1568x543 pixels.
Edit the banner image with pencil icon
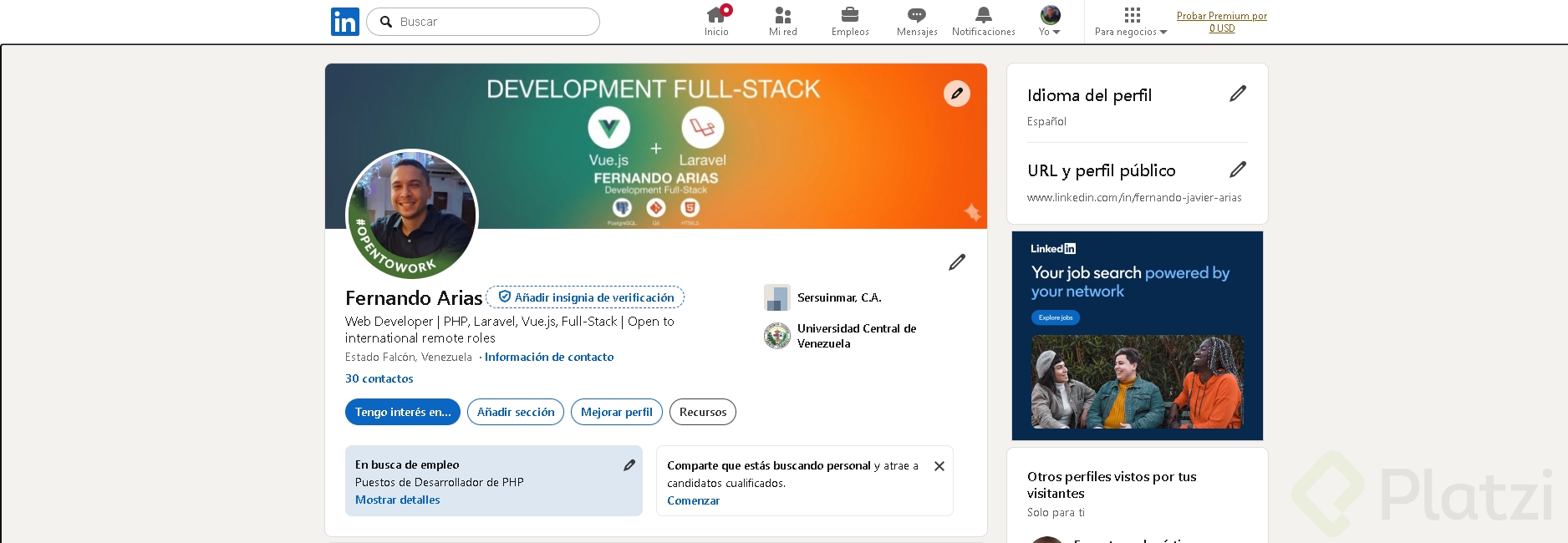957,94
